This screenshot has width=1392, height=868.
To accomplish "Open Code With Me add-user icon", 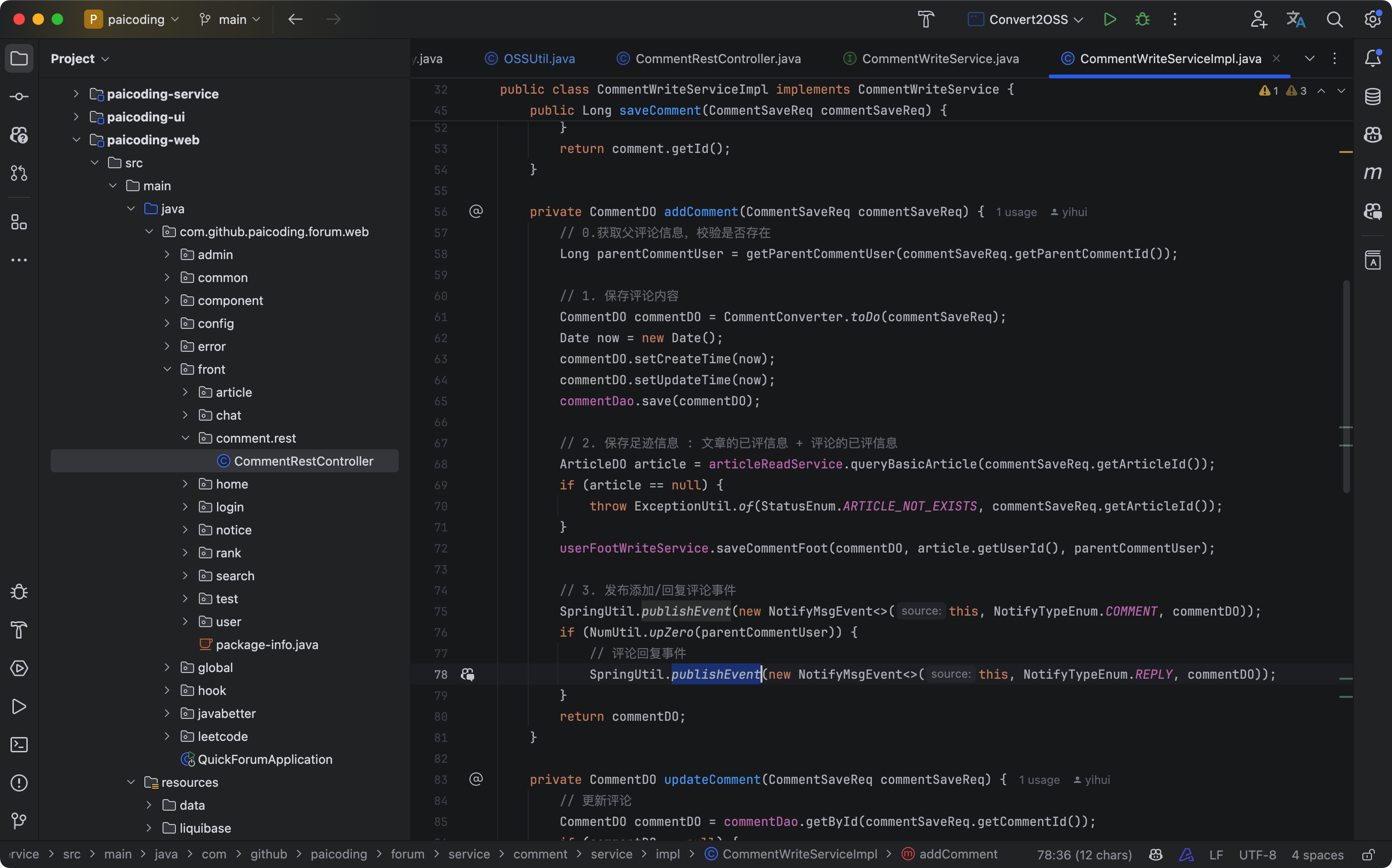I will [1258, 20].
